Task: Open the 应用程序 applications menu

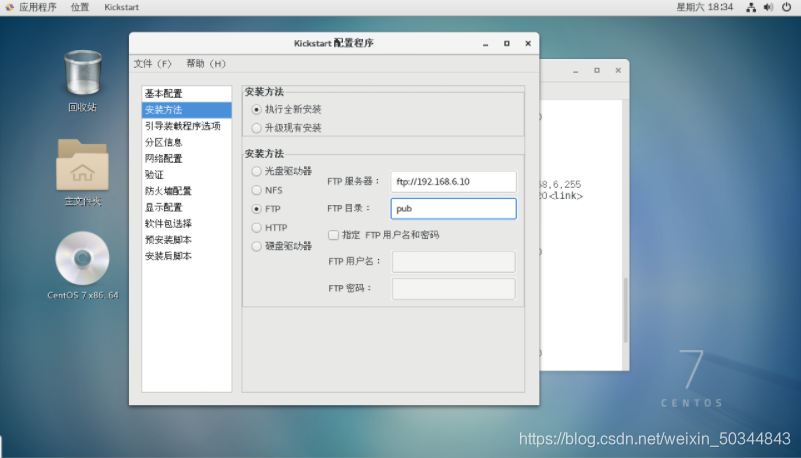Action: 32,7
